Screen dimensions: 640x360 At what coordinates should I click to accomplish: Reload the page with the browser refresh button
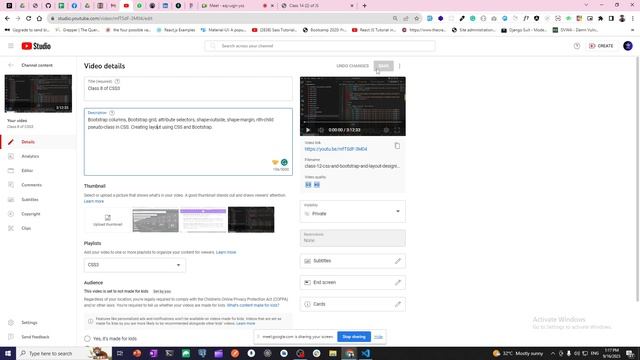click(x=29, y=18)
